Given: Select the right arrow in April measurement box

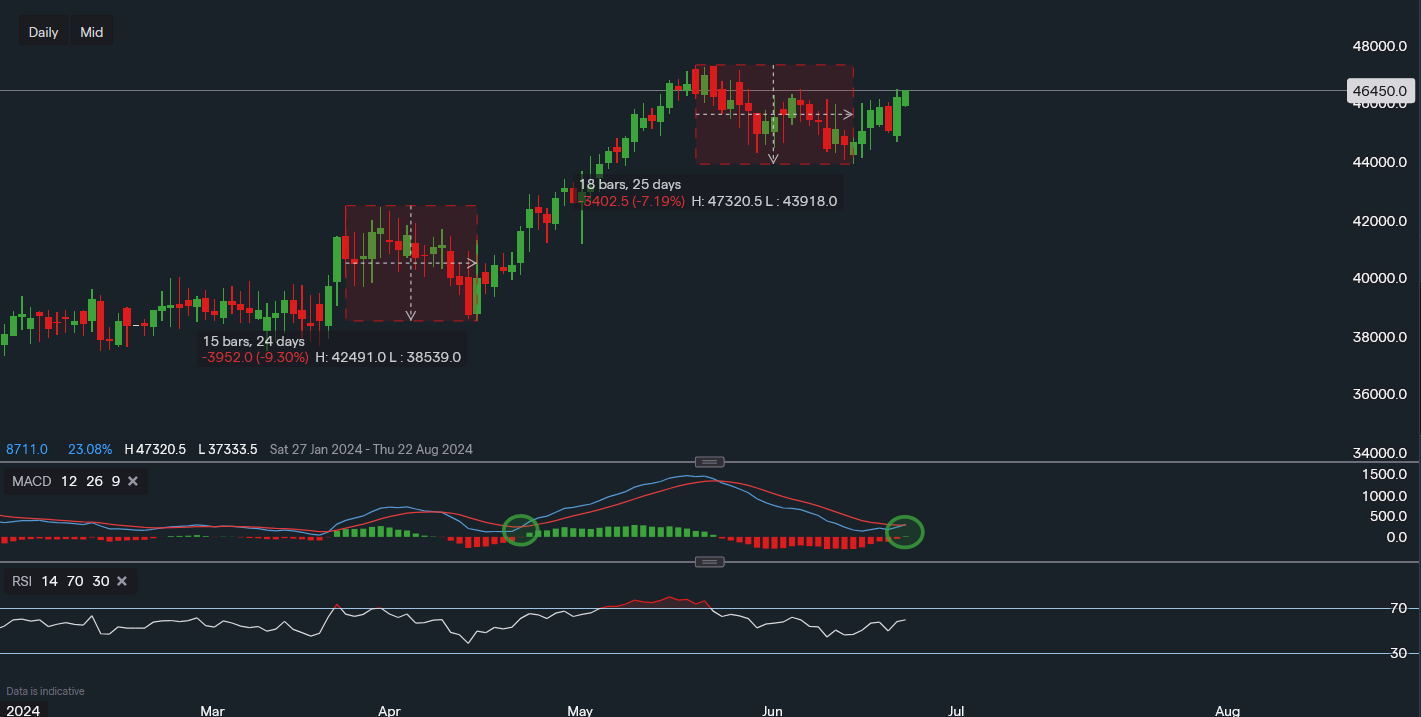Looking at the screenshot, I should coord(471,264).
